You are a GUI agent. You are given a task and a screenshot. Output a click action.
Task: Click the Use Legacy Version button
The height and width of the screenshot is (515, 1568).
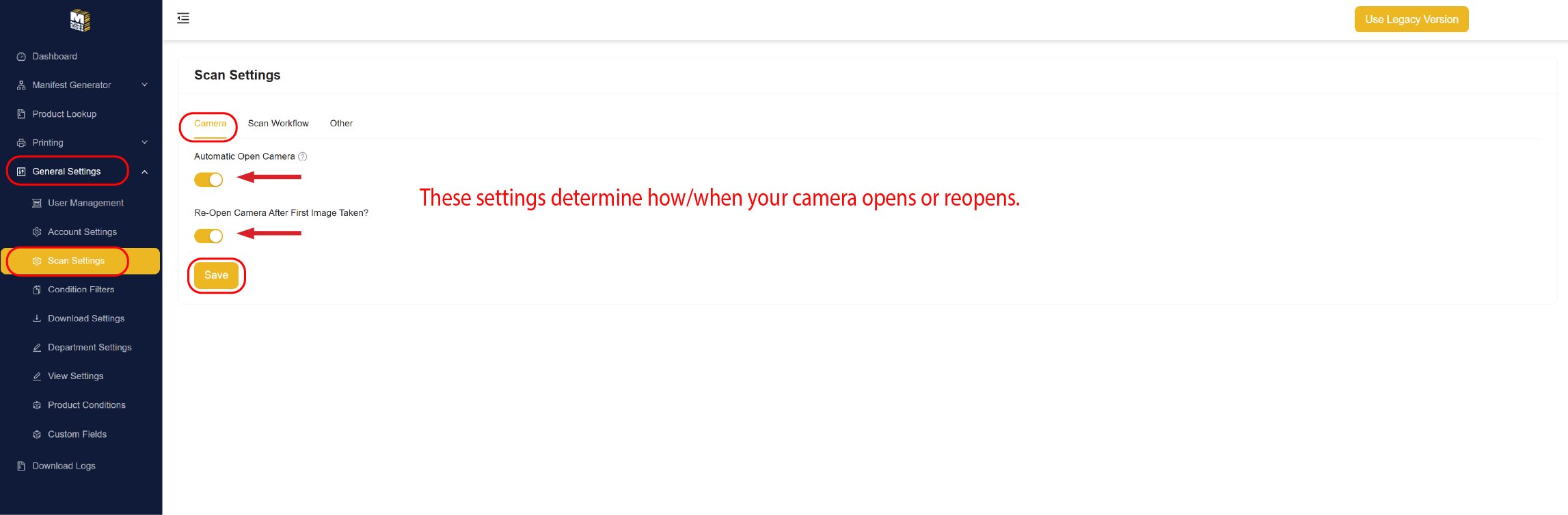coord(1411,19)
